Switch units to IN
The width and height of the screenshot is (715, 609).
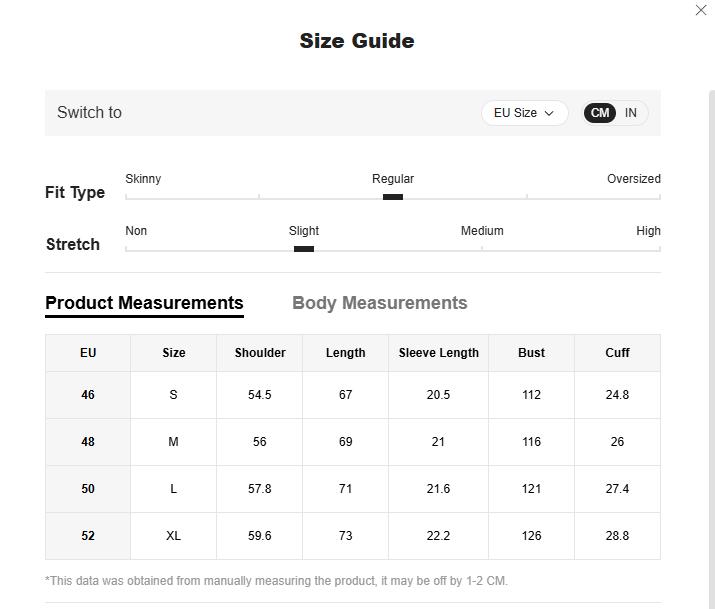point(631,113)
